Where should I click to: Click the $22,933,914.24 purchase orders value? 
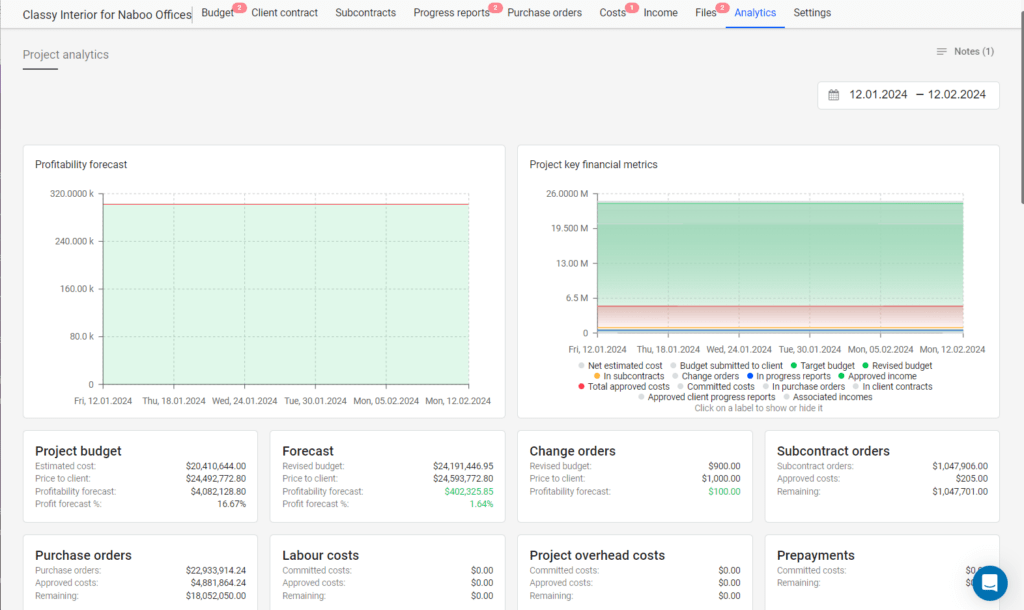pos(216,571)
